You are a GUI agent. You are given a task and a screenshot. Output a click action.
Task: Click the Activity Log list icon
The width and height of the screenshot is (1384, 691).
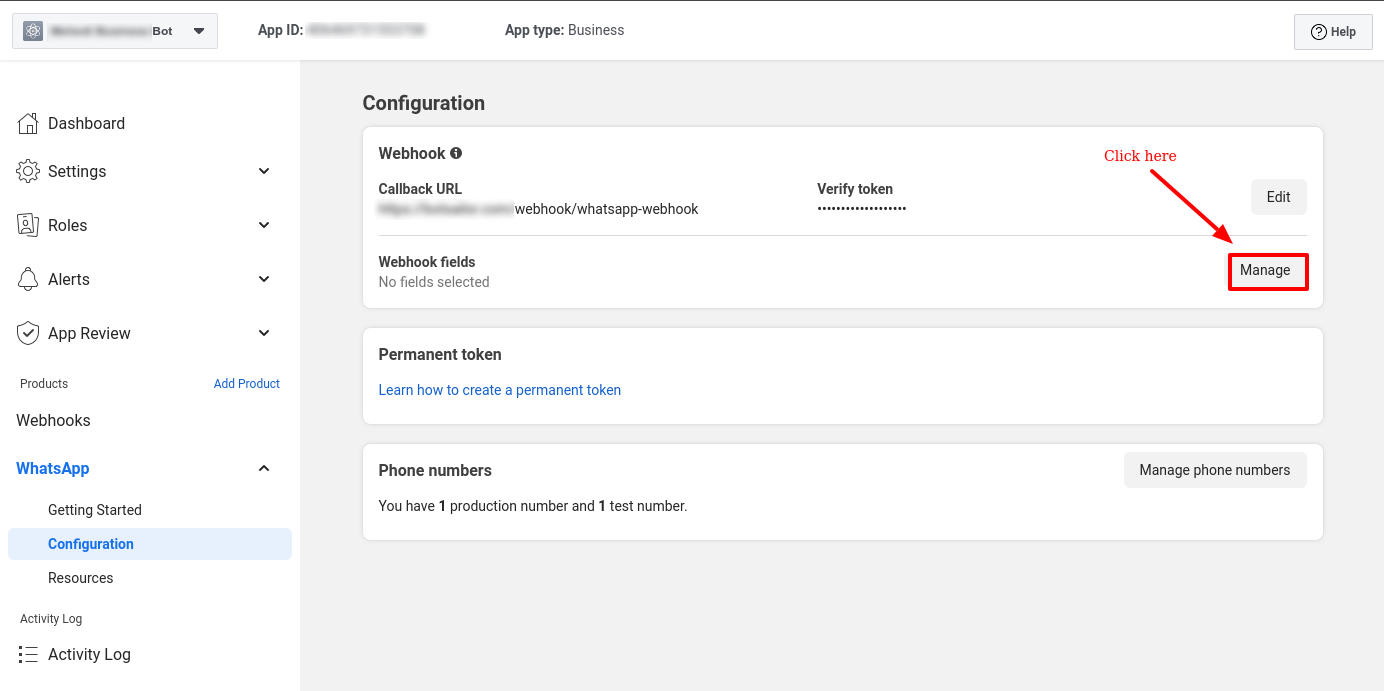[x=28, y=654]
